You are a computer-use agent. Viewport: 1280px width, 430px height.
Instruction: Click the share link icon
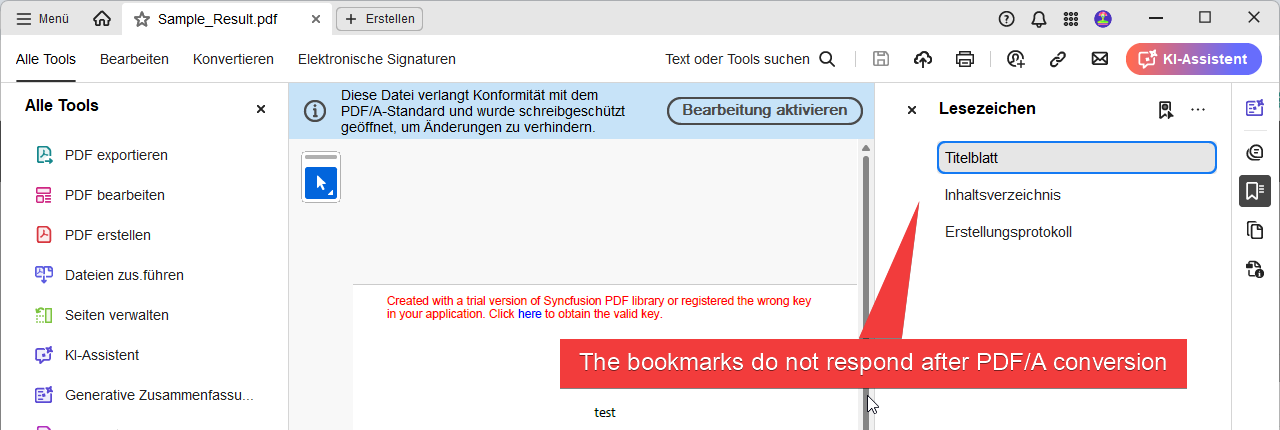[1057, 59]
